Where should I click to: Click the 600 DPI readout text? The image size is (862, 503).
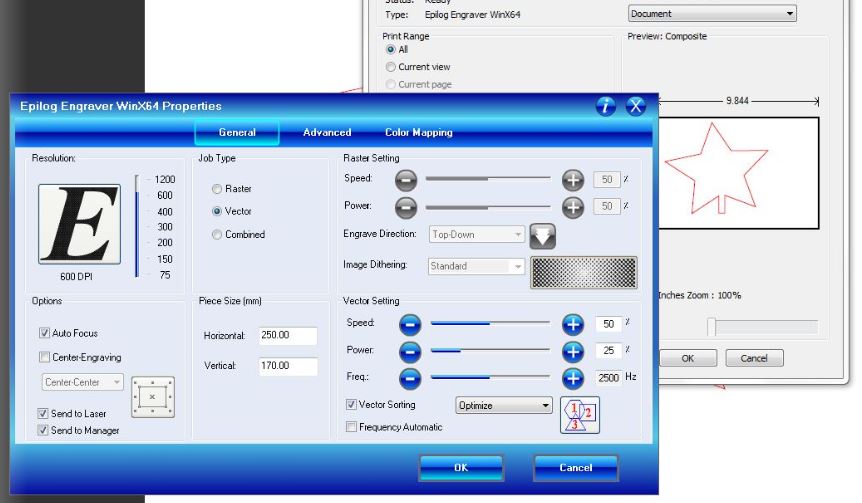coord(76,277)
